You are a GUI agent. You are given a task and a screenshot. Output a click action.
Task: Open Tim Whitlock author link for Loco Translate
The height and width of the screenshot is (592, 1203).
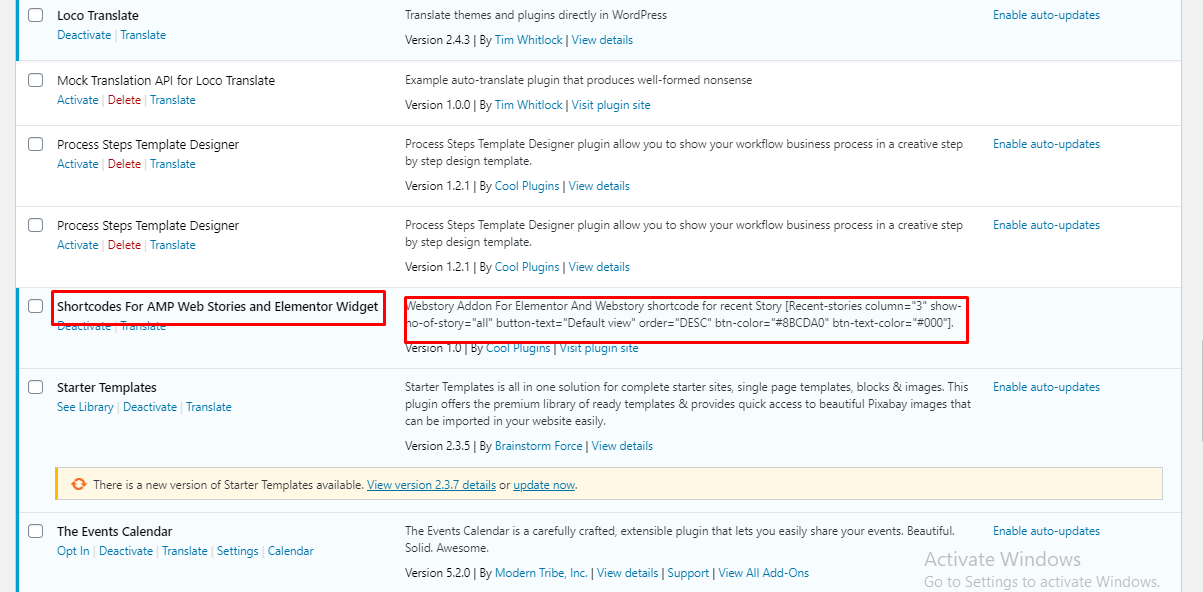(529, 40)
